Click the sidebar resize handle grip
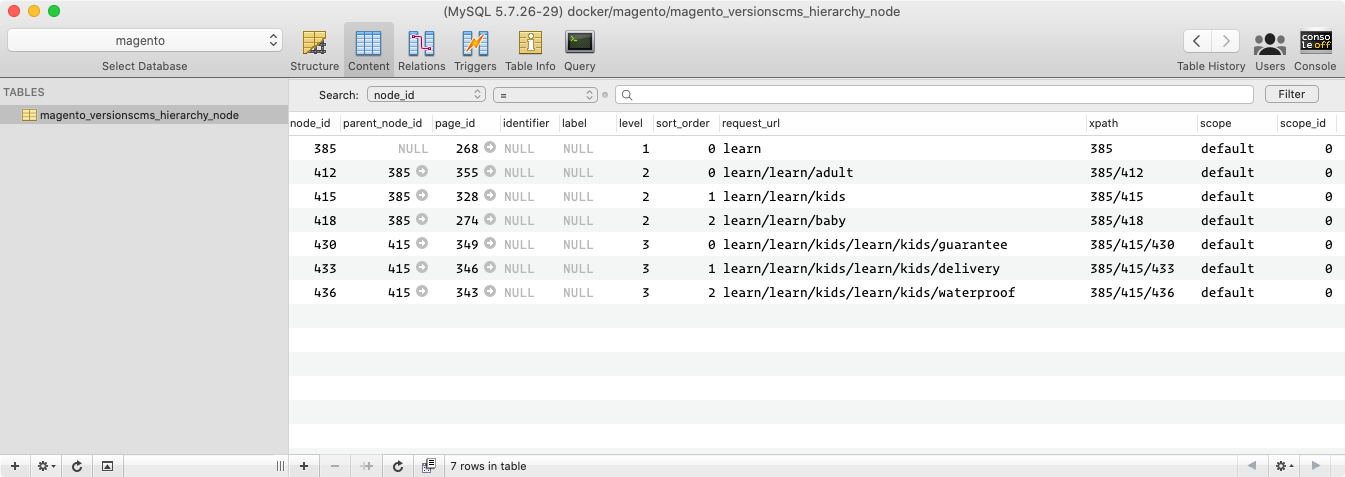The width and height of the screenshot is (1345, 477). pyautogui.click(x=280, y=466)
